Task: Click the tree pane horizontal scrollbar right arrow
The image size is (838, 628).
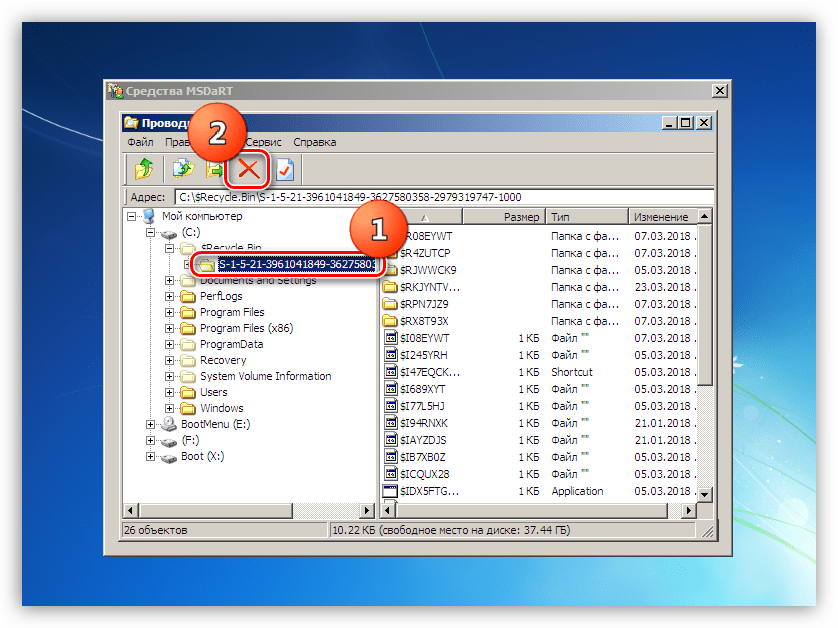Action: (x=368, y=511)
